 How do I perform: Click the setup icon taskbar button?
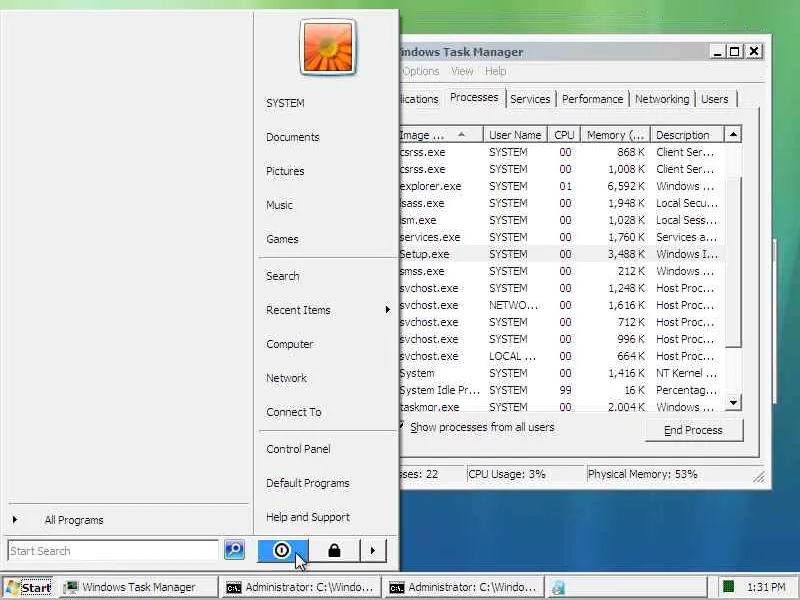tap(627, 587)
